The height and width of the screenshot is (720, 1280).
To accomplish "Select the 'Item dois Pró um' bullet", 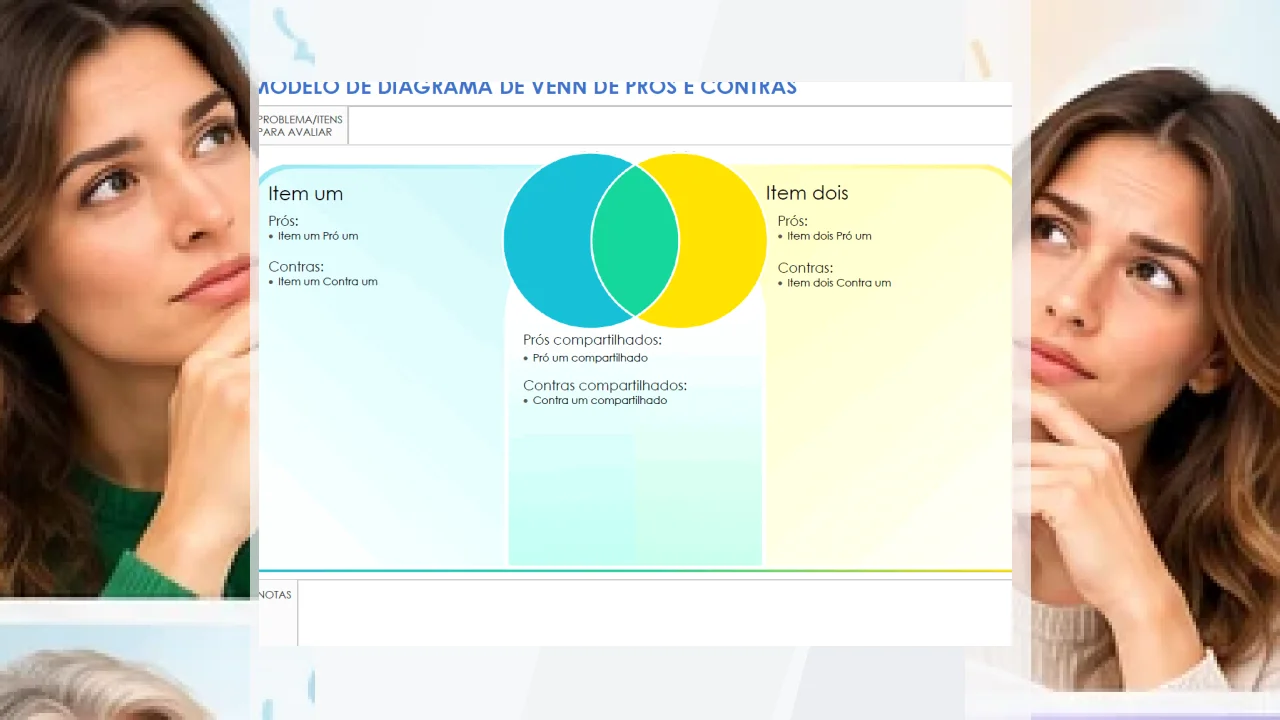I will pos(825,236).
